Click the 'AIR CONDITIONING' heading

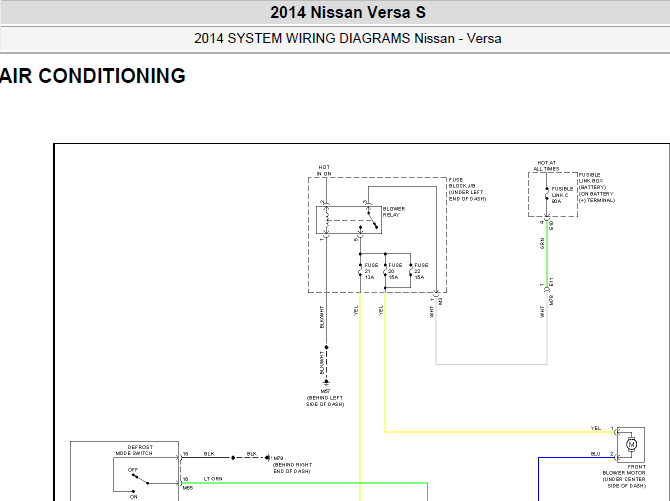point(93,76)
